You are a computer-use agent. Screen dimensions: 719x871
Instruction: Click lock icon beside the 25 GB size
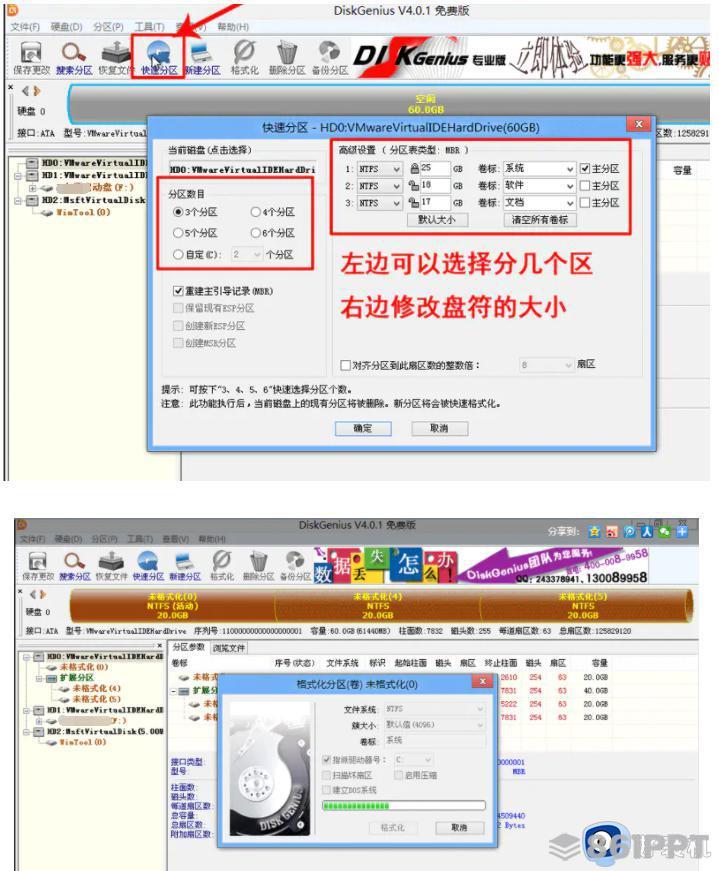414,168
